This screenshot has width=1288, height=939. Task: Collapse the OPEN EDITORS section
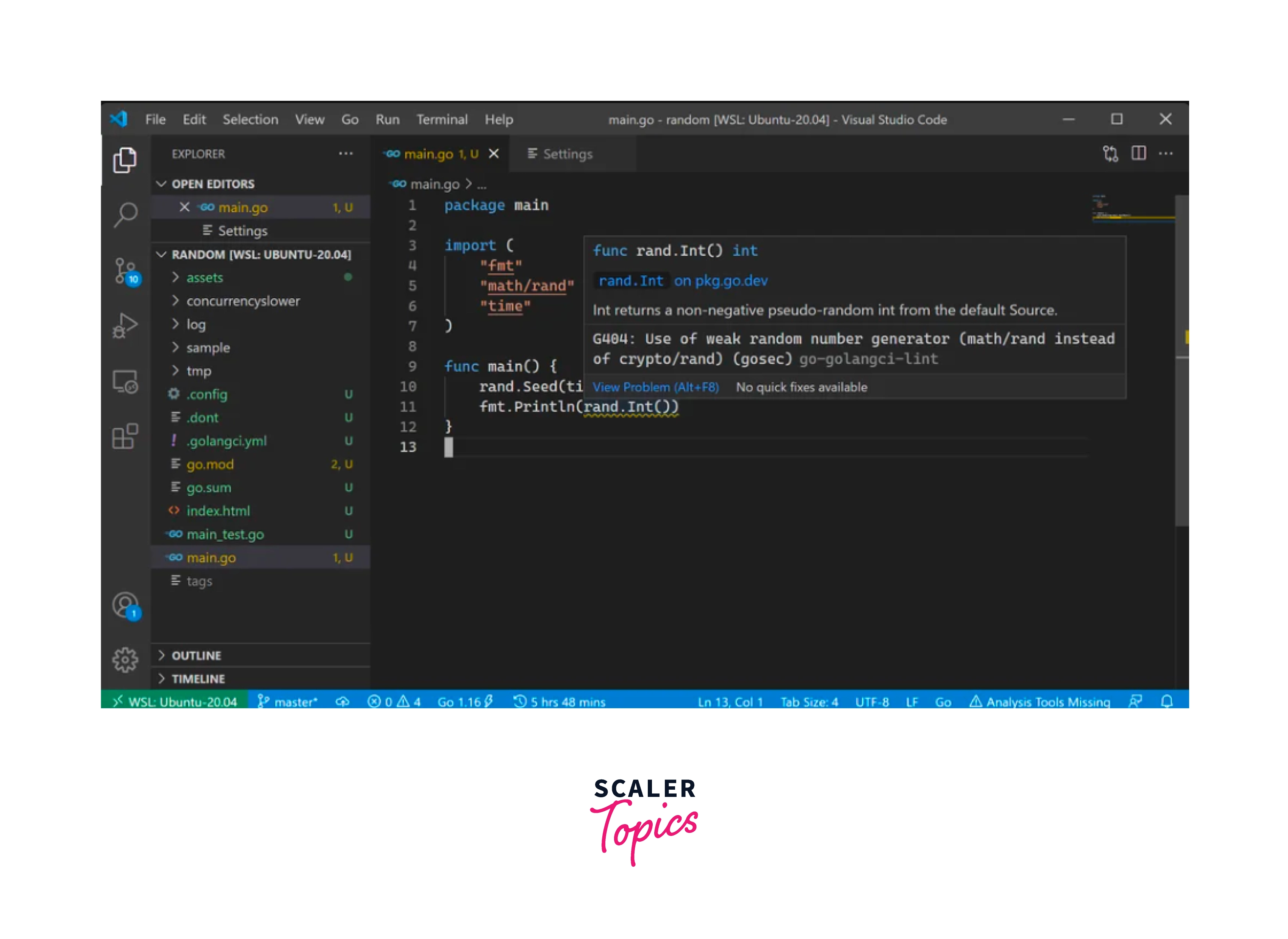(x=213, y=183)
